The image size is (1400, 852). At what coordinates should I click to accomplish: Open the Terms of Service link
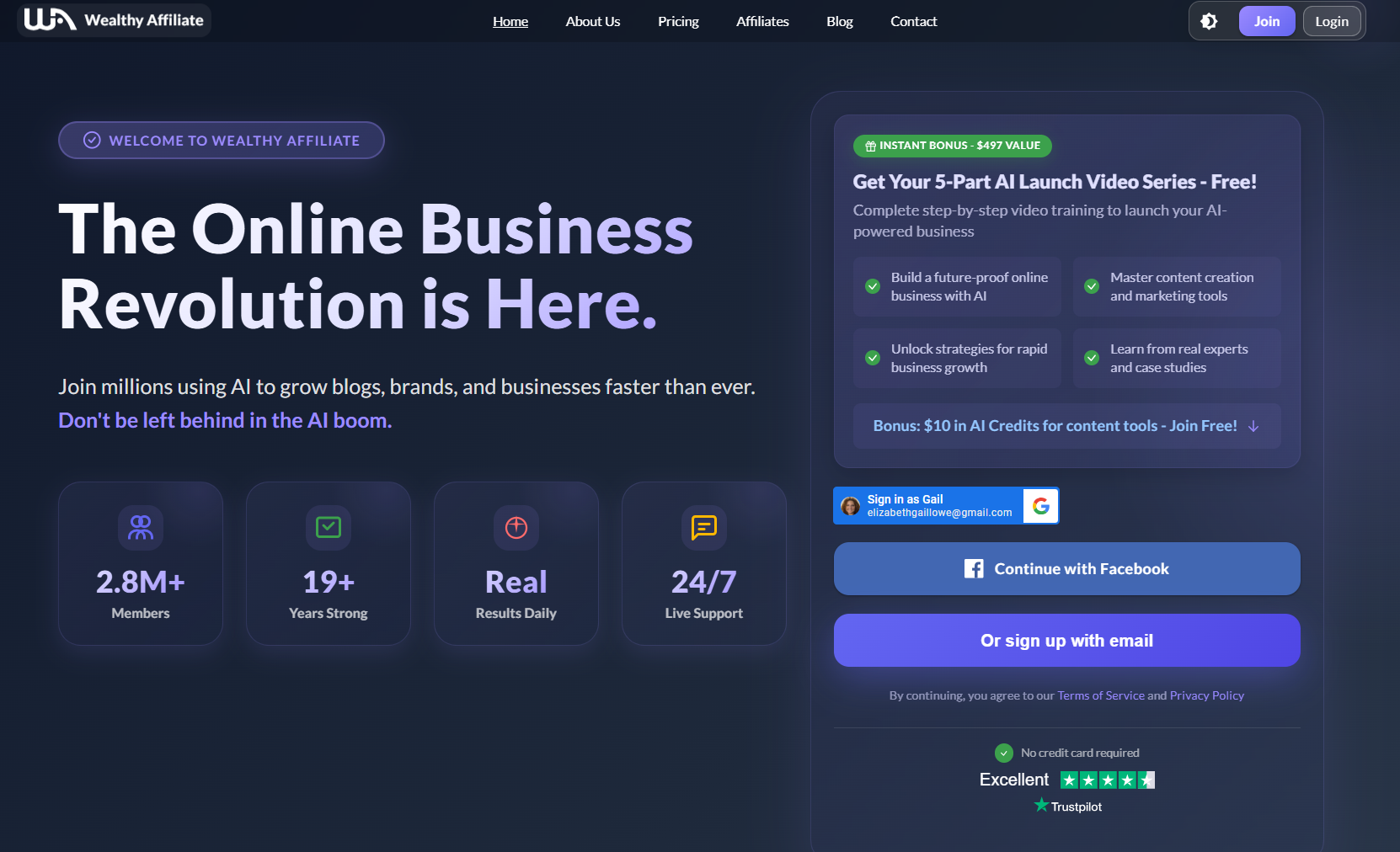click(x=1101, y=695)
